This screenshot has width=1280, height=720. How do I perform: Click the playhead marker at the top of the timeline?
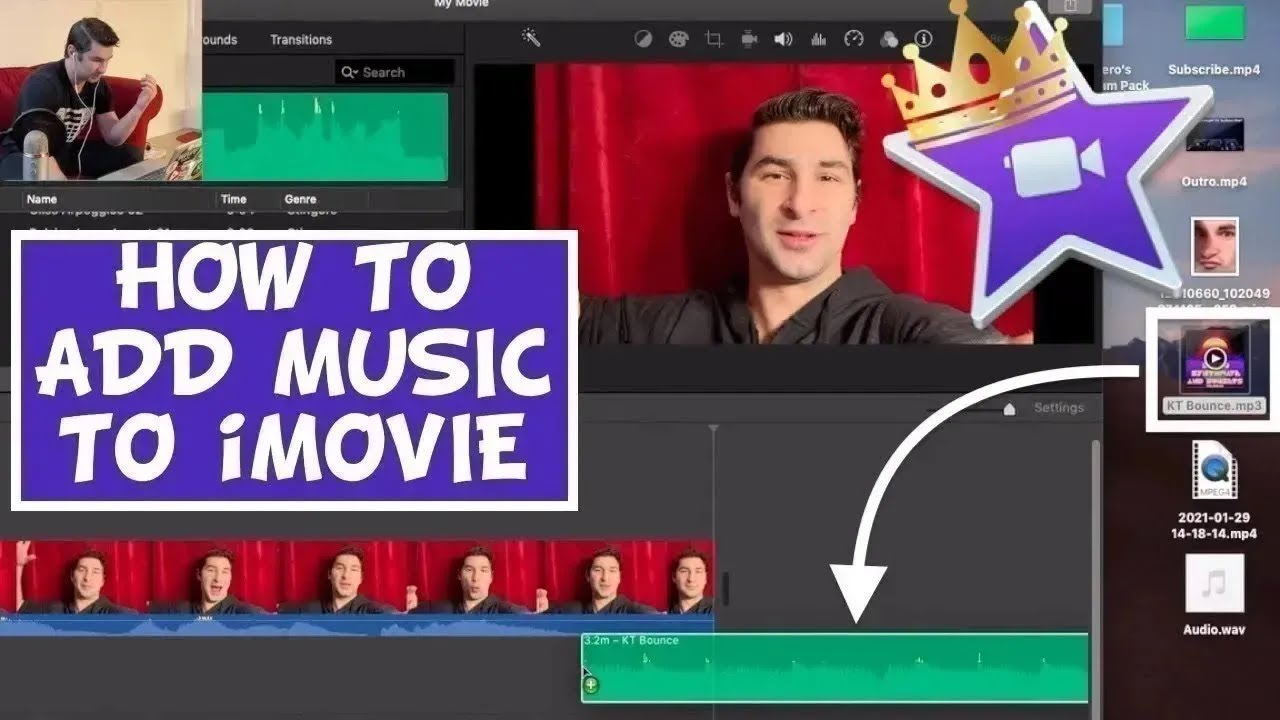pyautogui.click(x=713, y=430)
